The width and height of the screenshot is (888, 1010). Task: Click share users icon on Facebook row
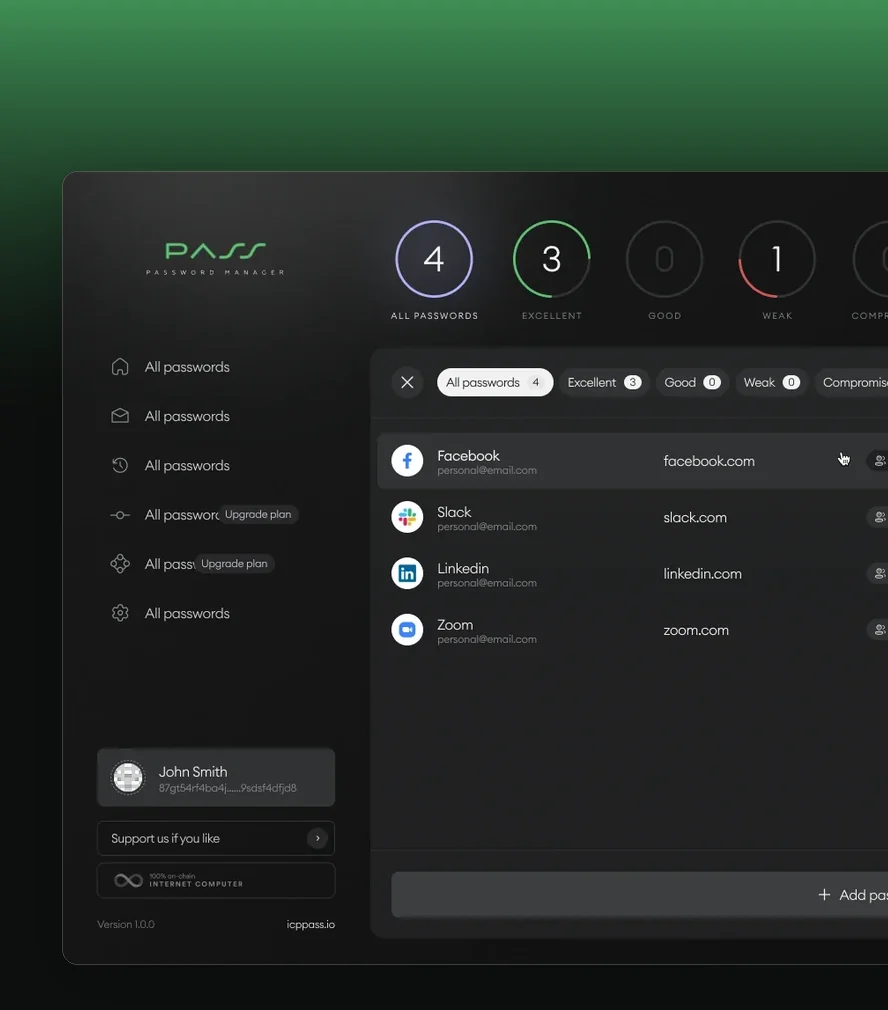pos(880,461)
